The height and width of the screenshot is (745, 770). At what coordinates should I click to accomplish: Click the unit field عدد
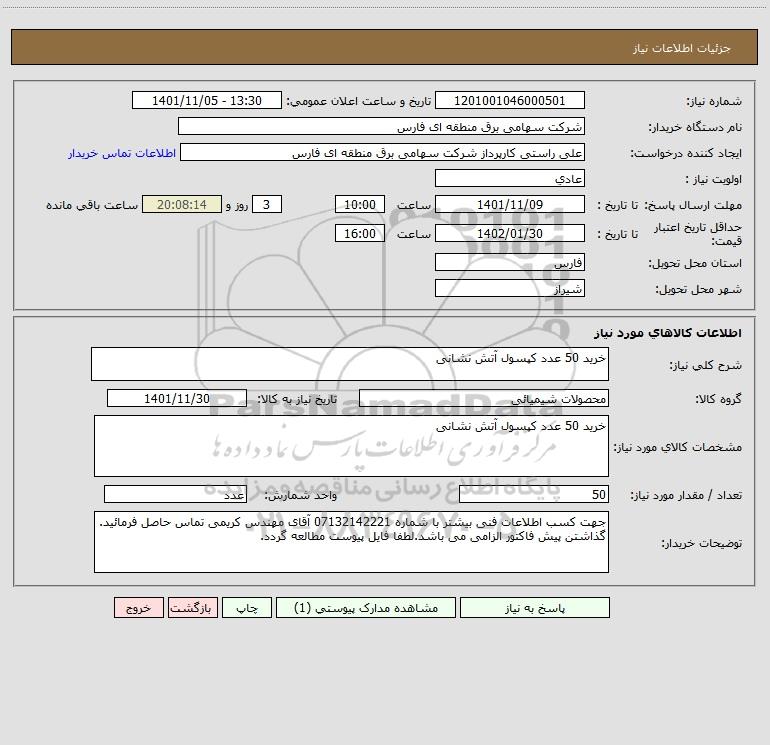click(175, 494)
